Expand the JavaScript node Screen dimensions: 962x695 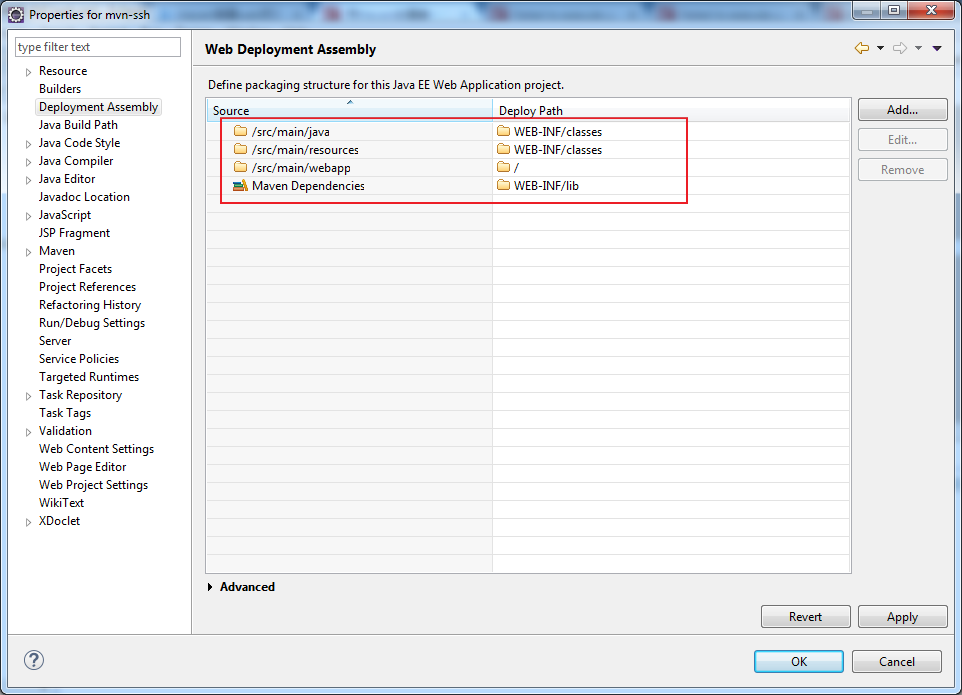[28, 216]
